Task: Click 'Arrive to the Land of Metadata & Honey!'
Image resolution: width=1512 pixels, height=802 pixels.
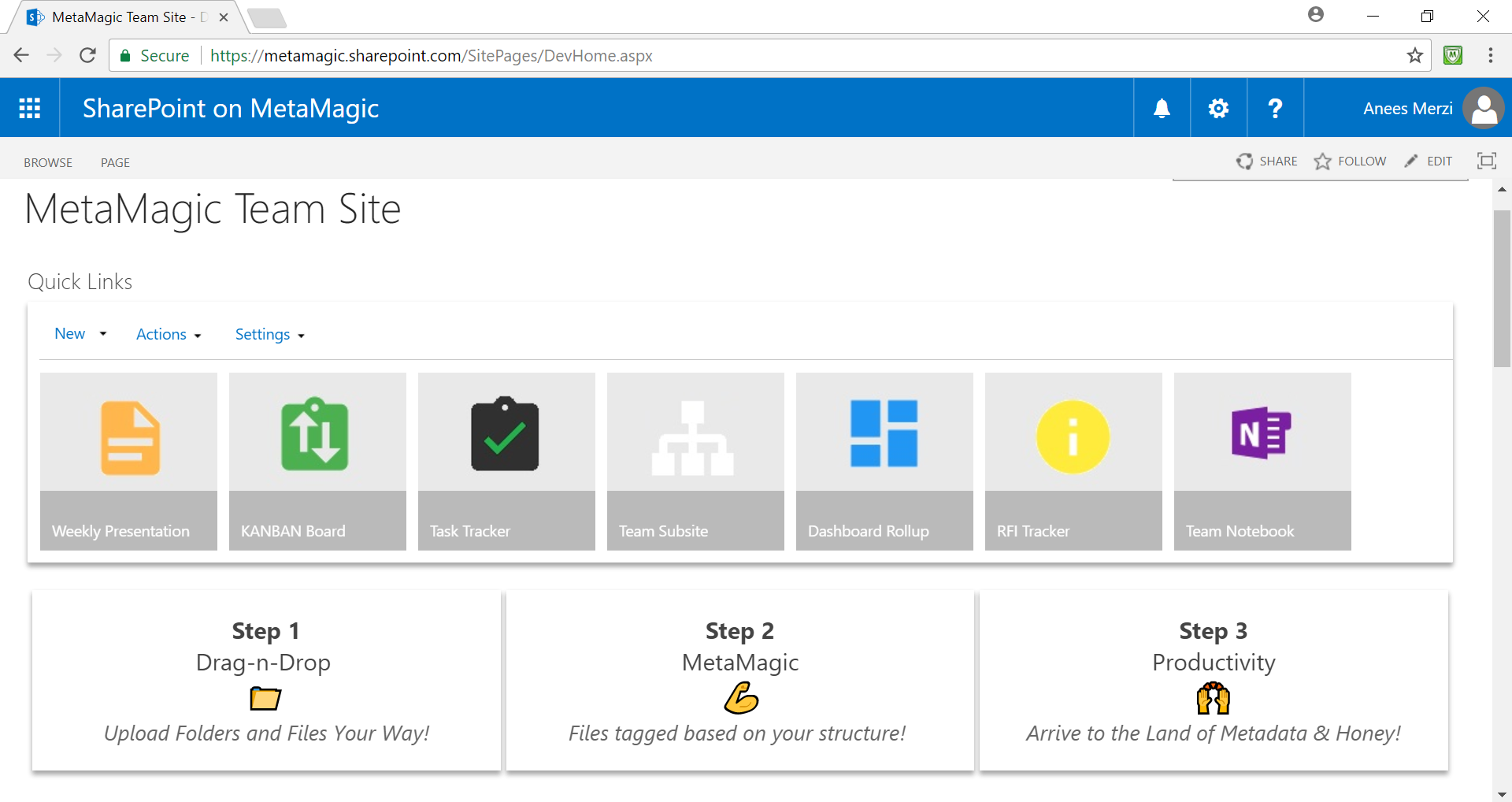Action: point(1213,733)
